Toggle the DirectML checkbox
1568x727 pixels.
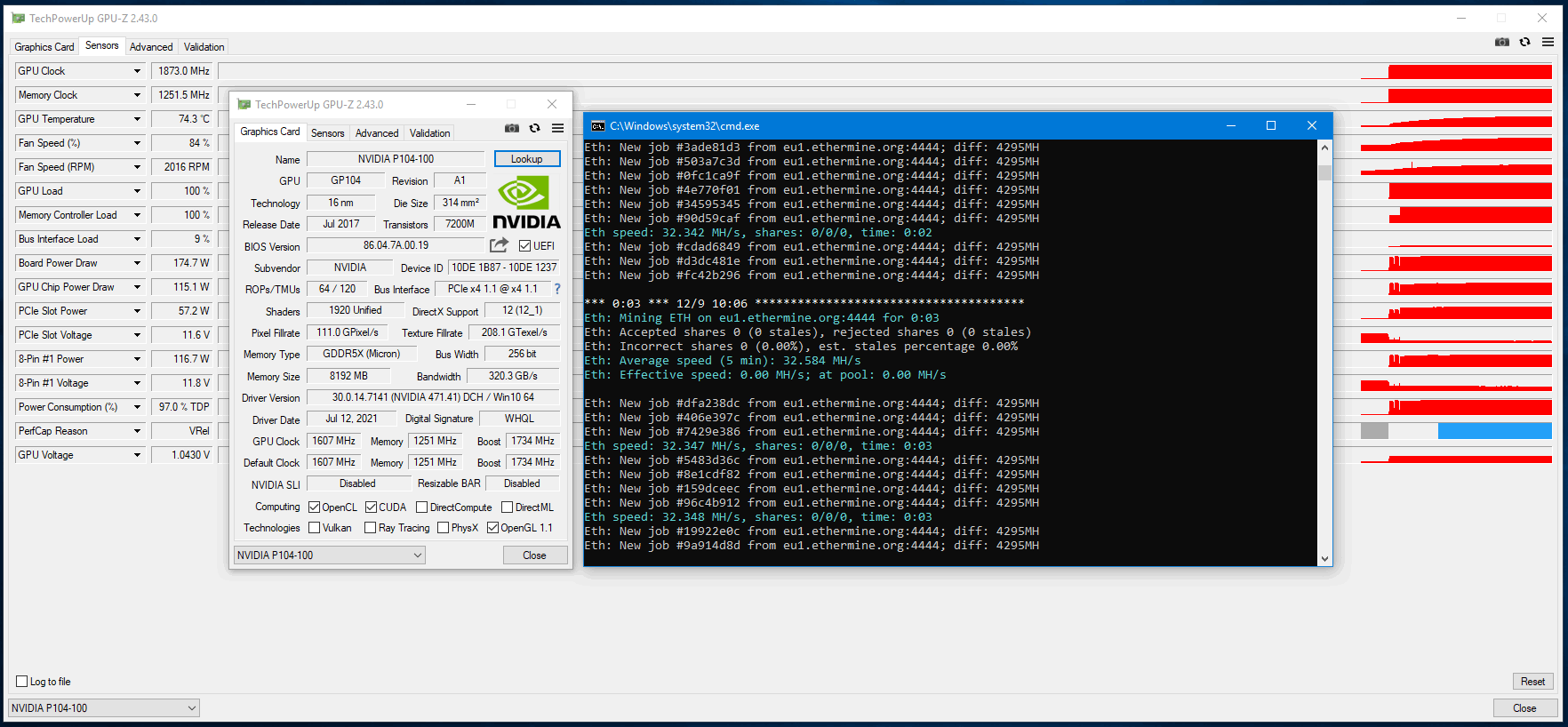[x=507, y=507]
